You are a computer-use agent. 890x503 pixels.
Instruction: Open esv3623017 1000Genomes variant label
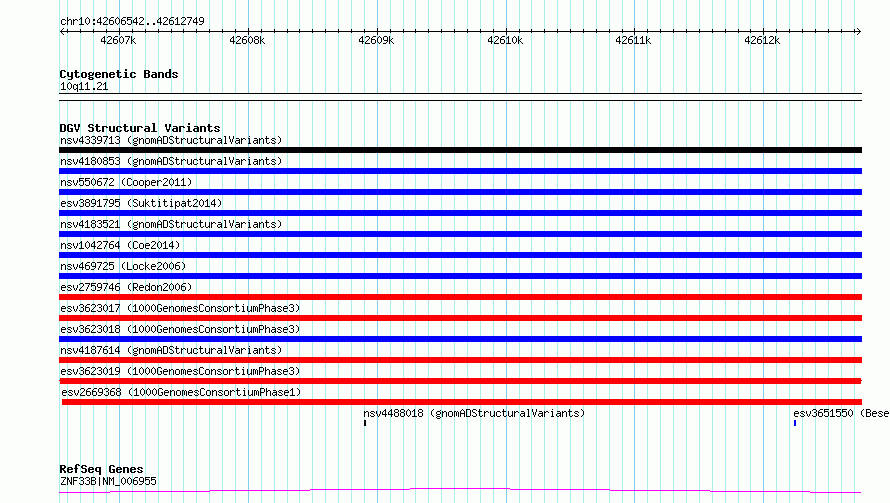pos(180,308)
